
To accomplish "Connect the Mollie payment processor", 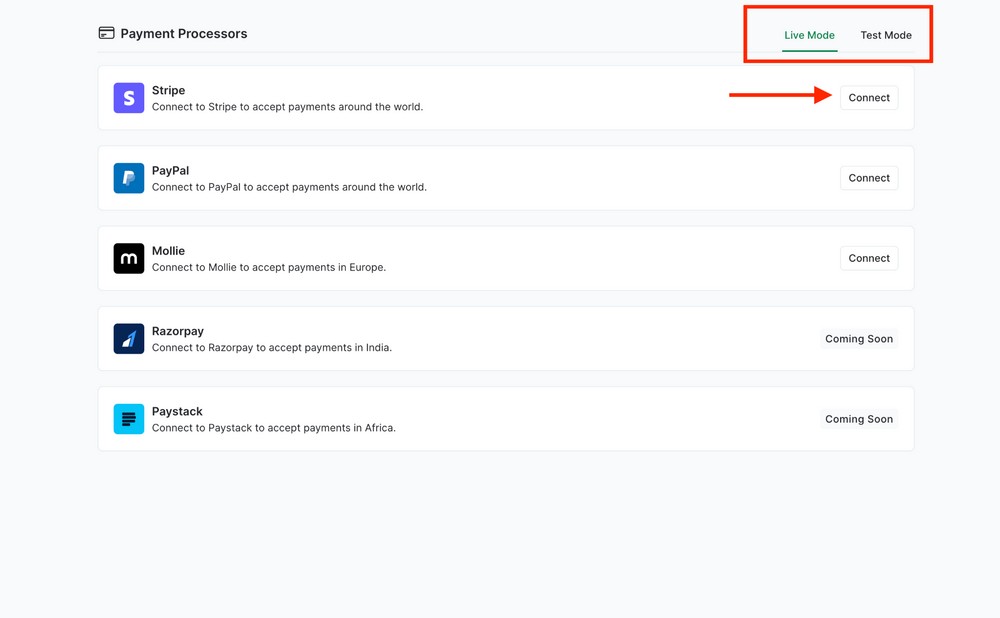I will click(x=868, y=257).
